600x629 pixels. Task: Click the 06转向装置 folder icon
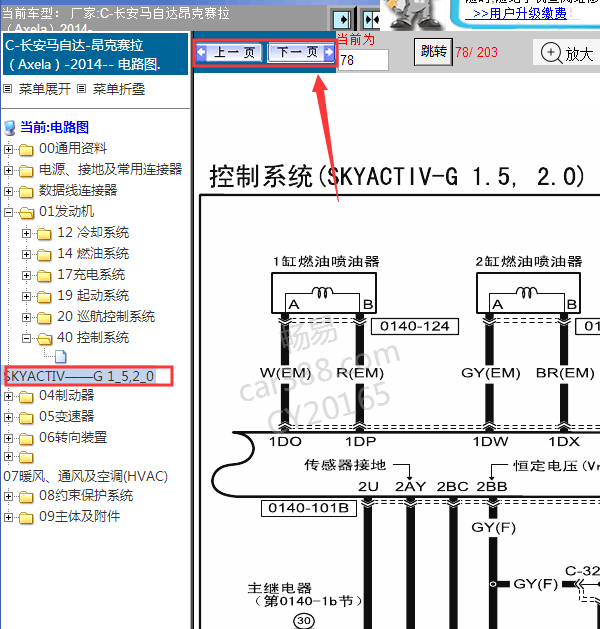point(26,439)
